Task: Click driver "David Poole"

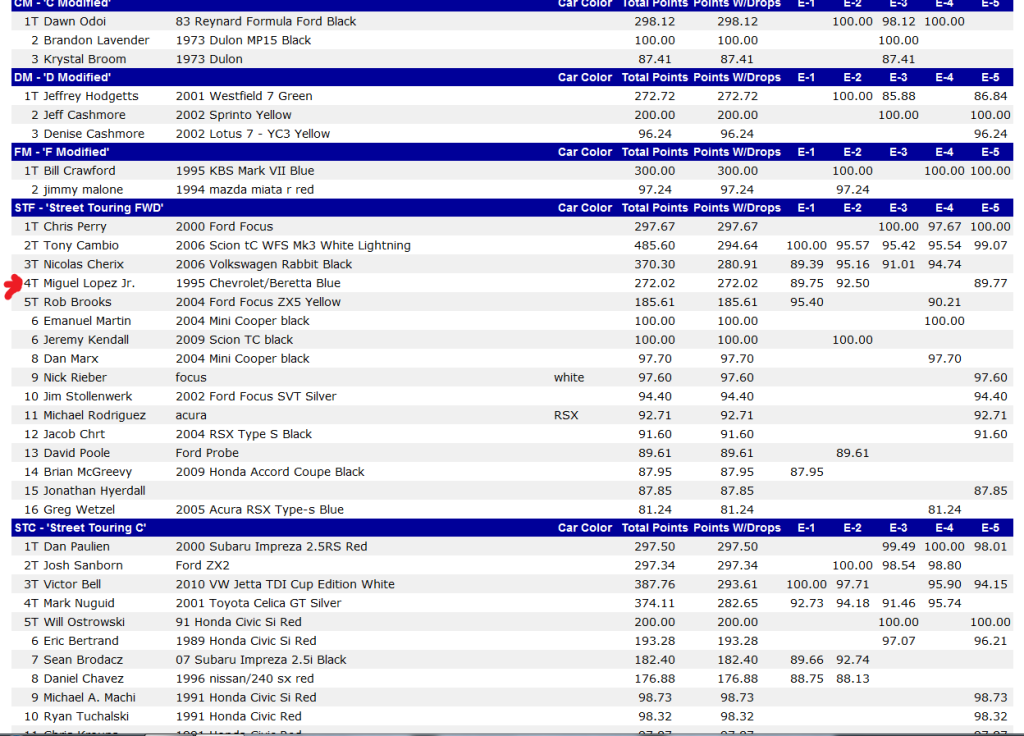Action: [x=76, y=455]
